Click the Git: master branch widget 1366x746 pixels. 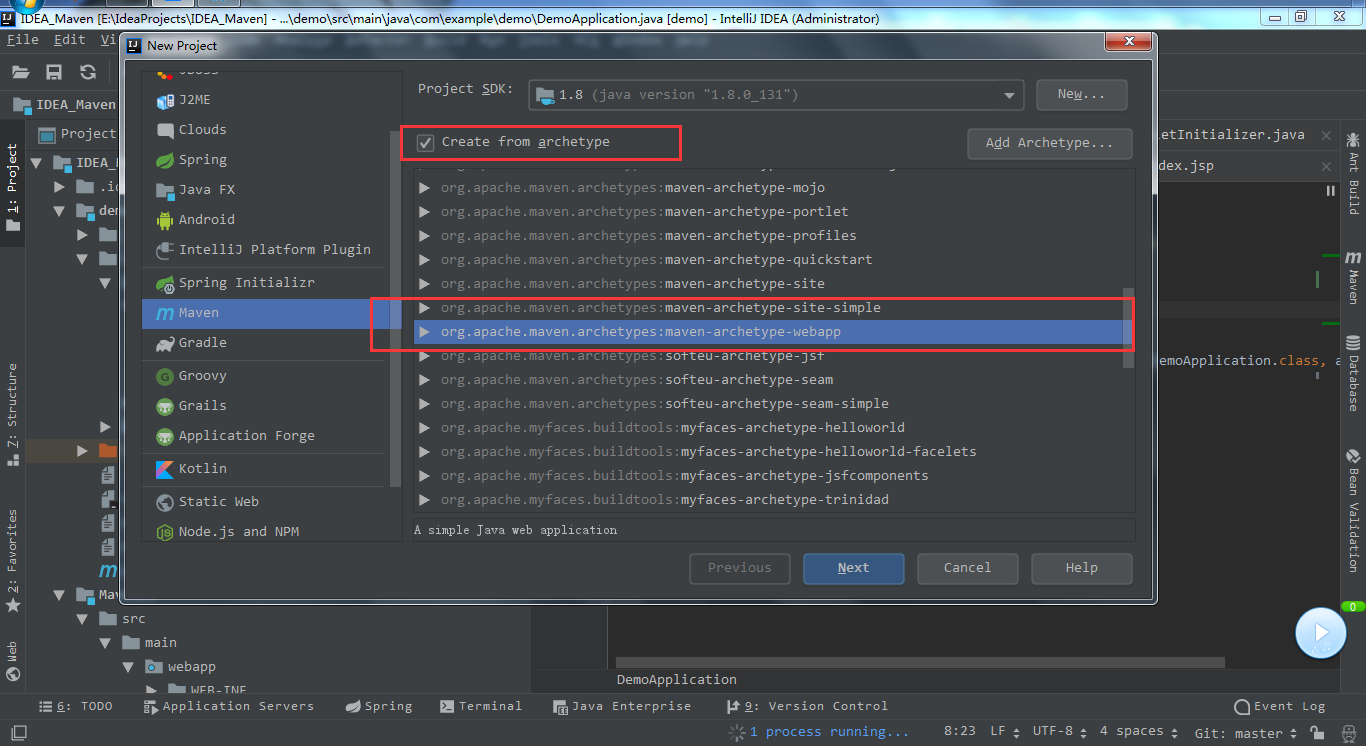coord(1245,733)
